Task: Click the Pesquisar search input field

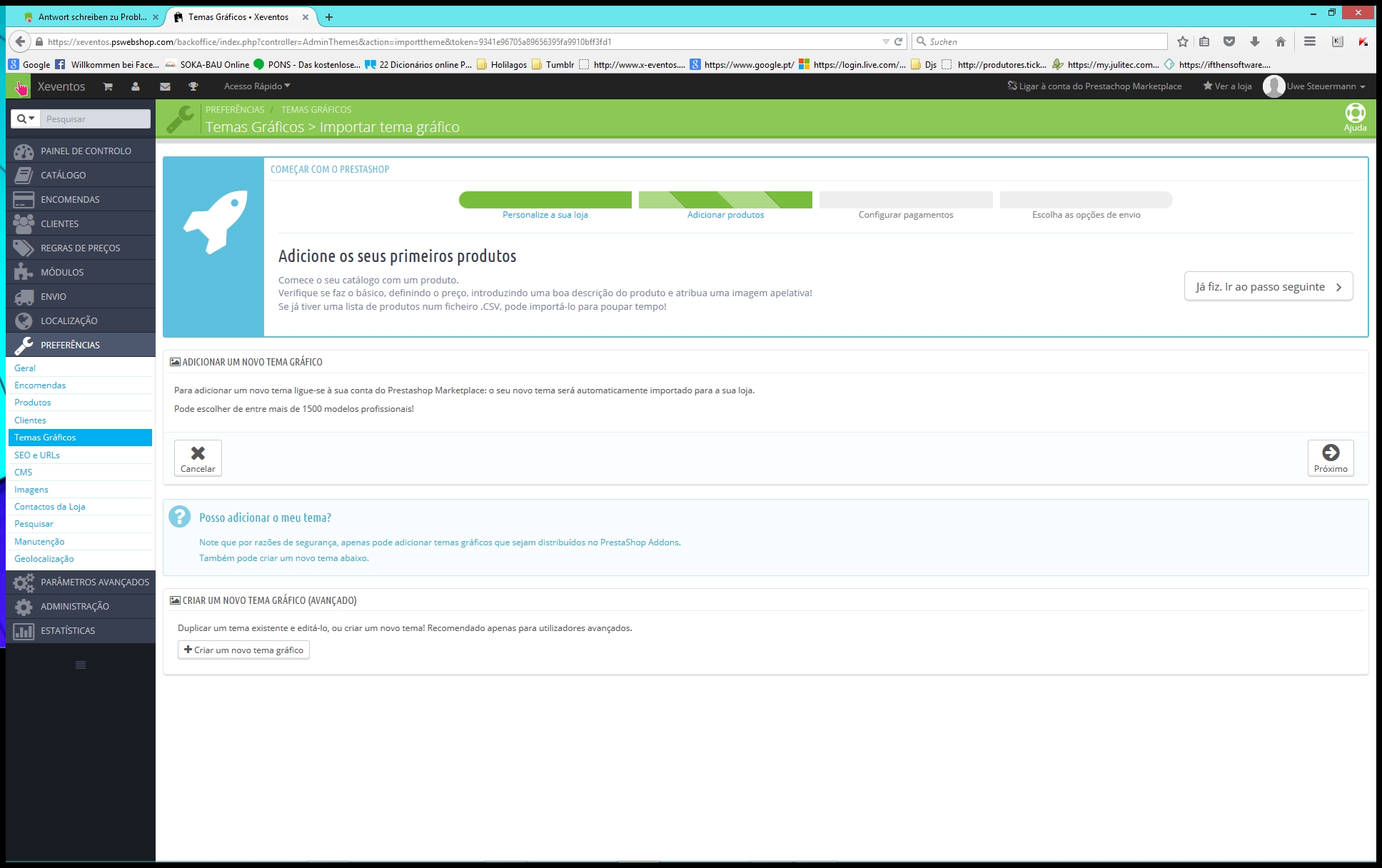Action: coord(95,119)
